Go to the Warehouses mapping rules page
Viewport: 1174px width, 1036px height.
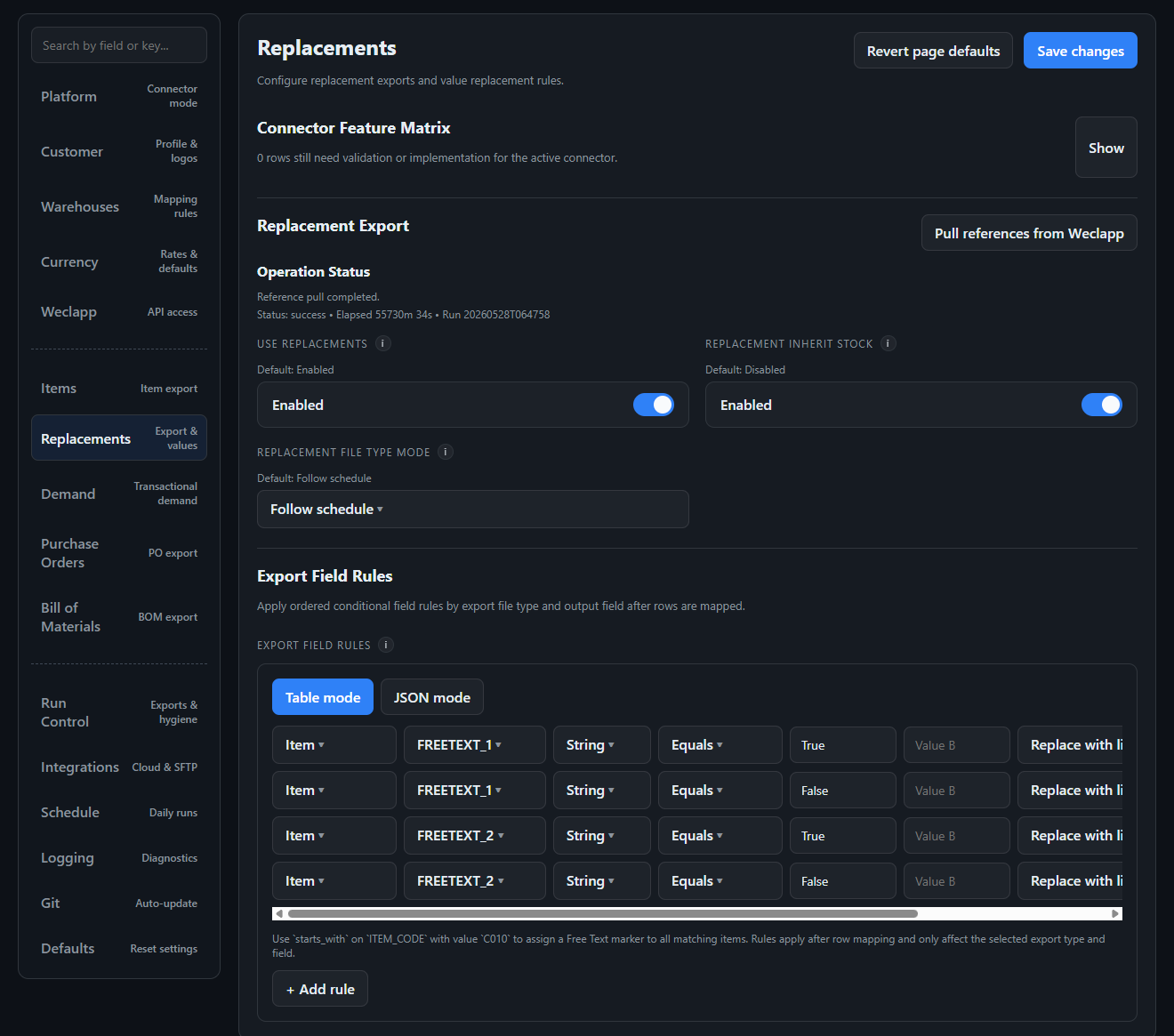pos(119,206)
